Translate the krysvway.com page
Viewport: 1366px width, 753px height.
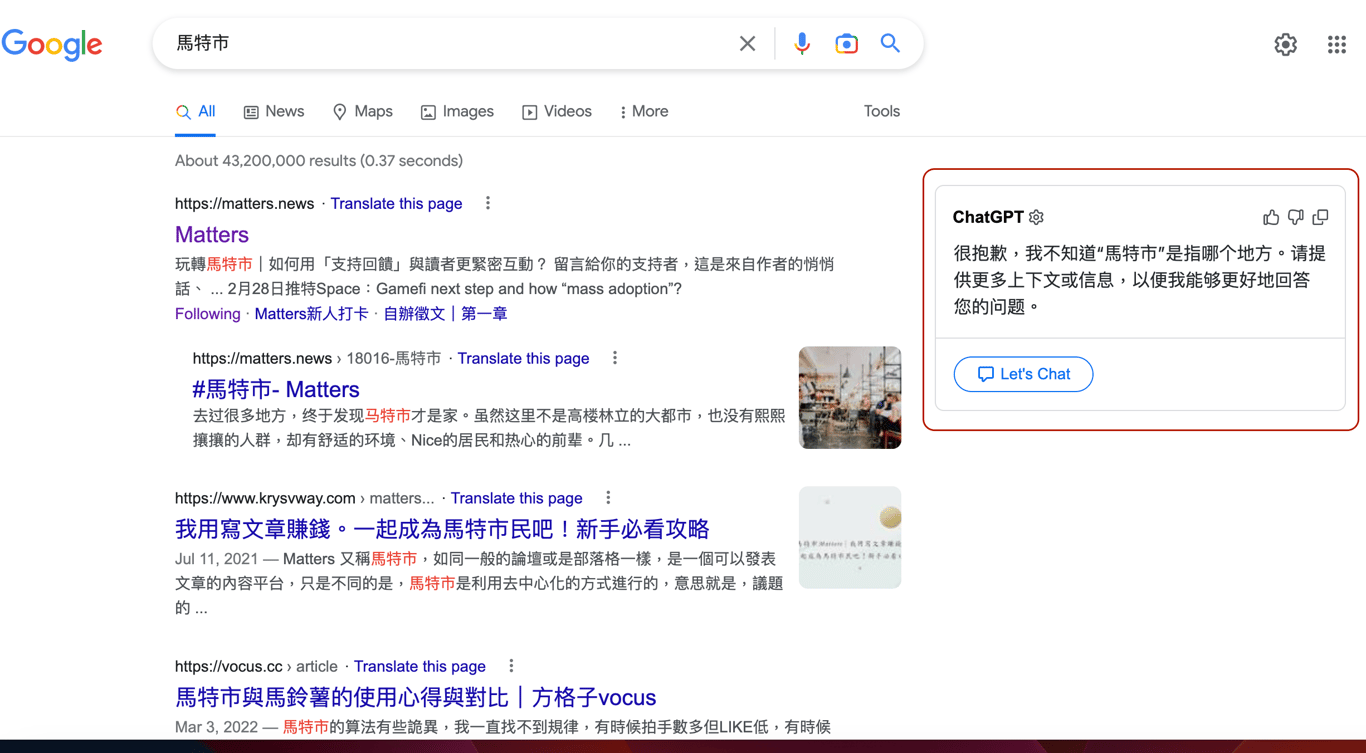coord(516,497)
